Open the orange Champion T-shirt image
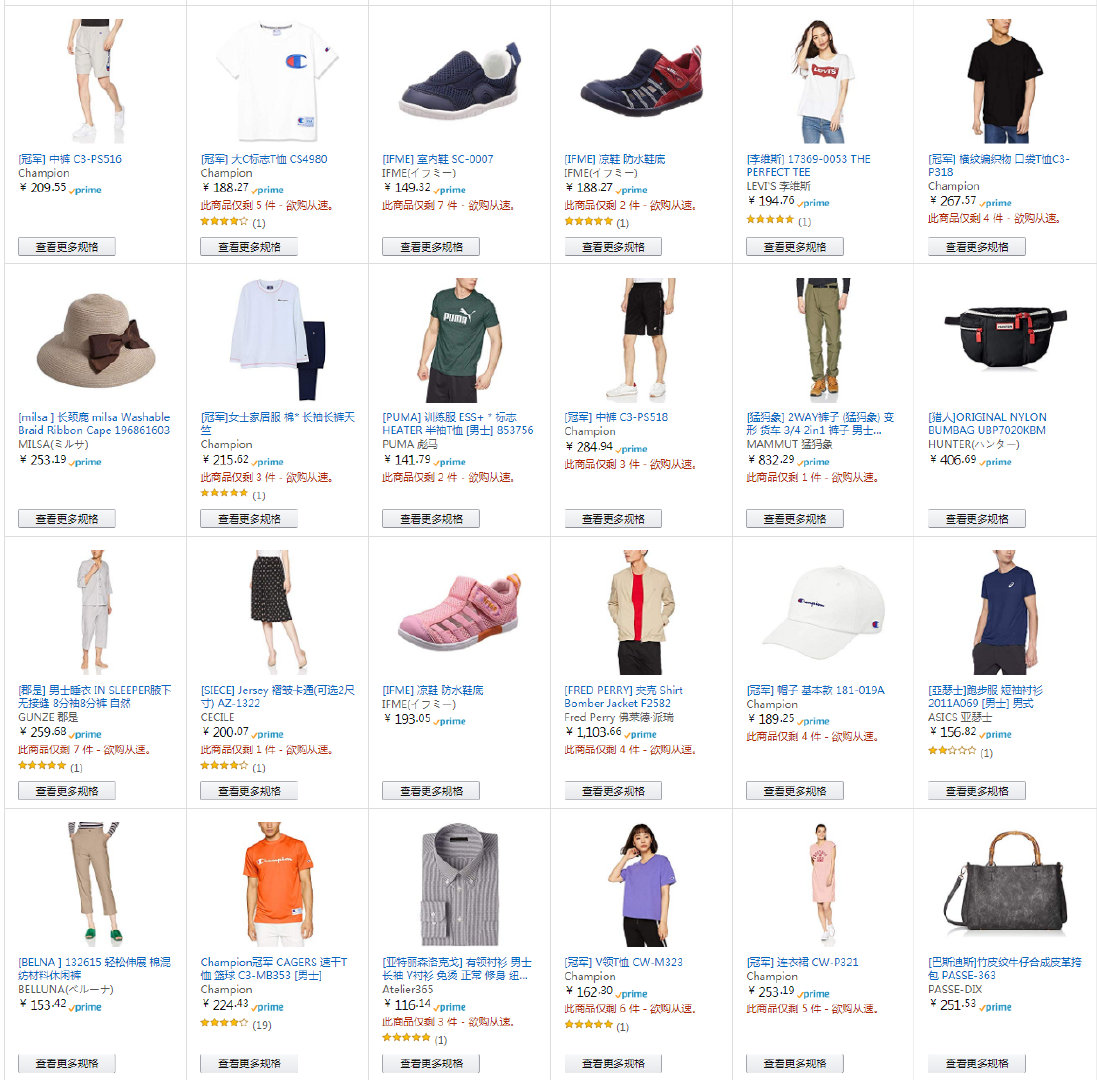The width and height of the screenshot is (1097, 1080). pos(277,884)
